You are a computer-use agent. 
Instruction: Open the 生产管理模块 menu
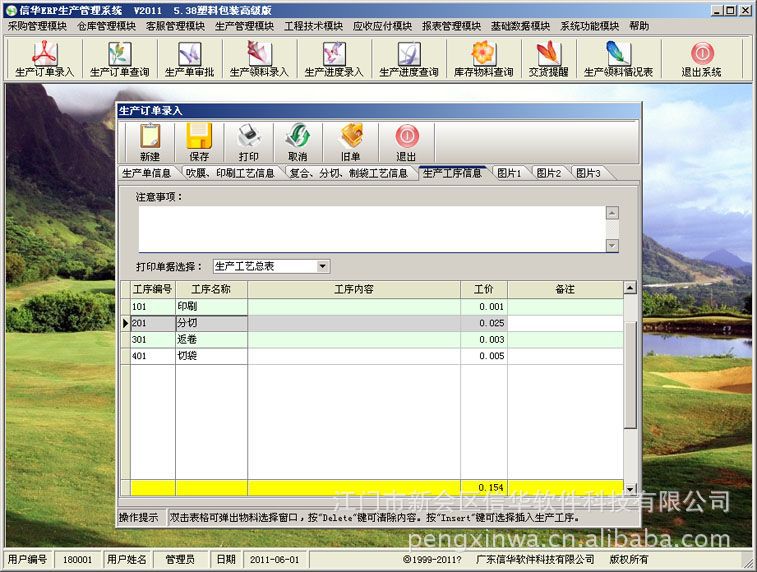point(244,26)
